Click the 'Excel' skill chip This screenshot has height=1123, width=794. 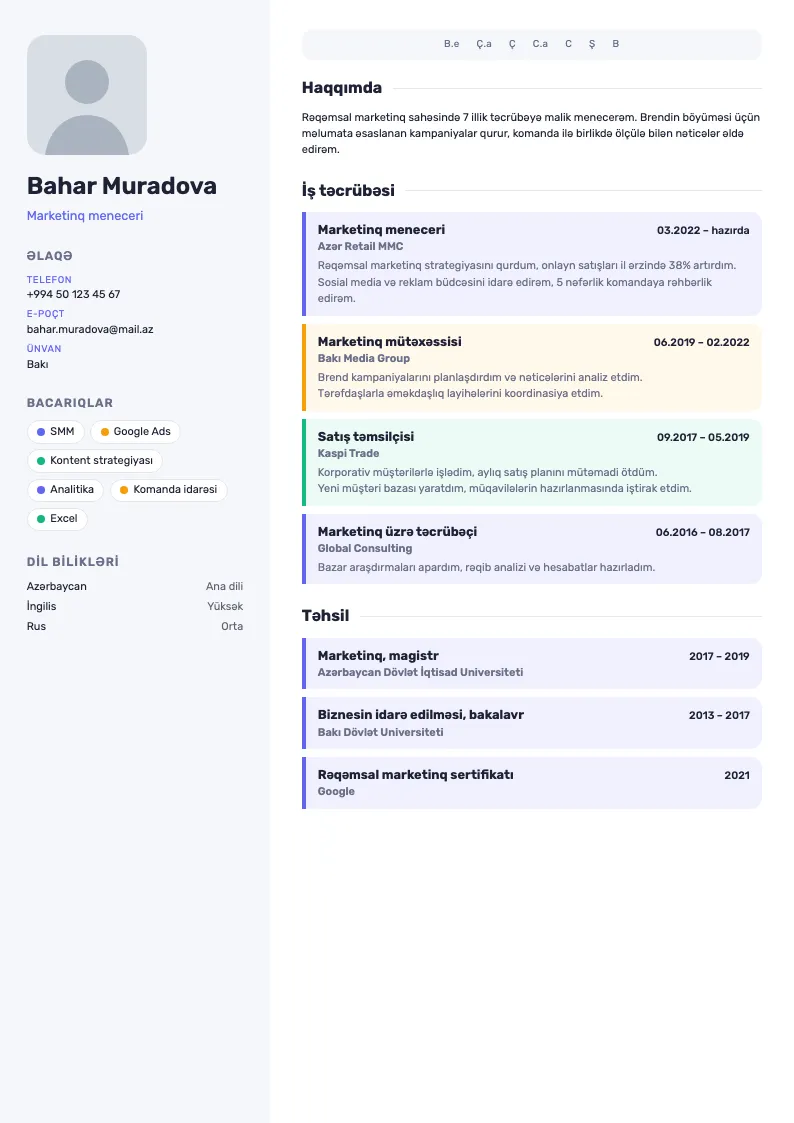[x=57, y=519]
